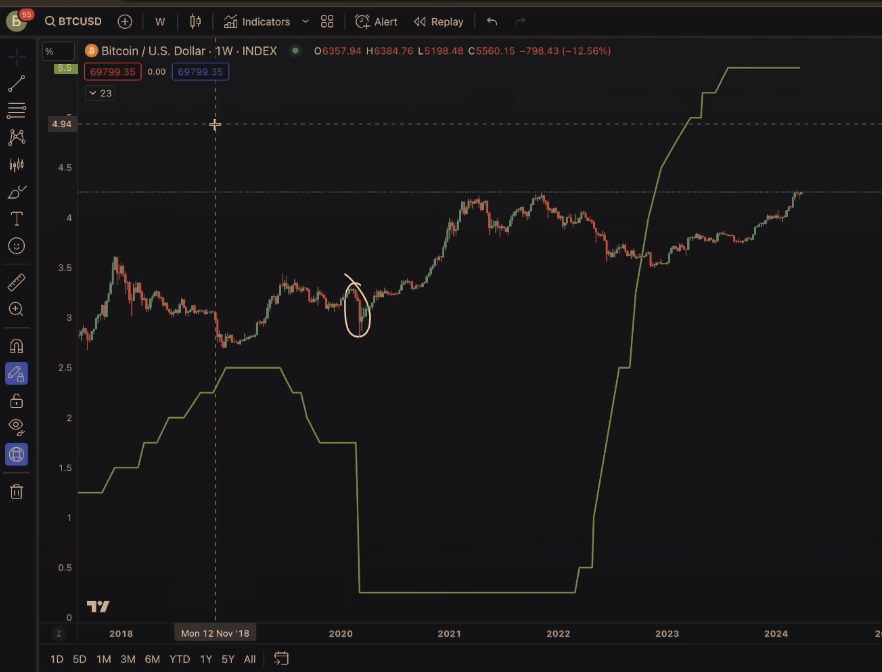The width and height of the screenshot is (882, 672).
Task: Add a symbol to compare with plus icon
Action: click(x=125, y=21)
